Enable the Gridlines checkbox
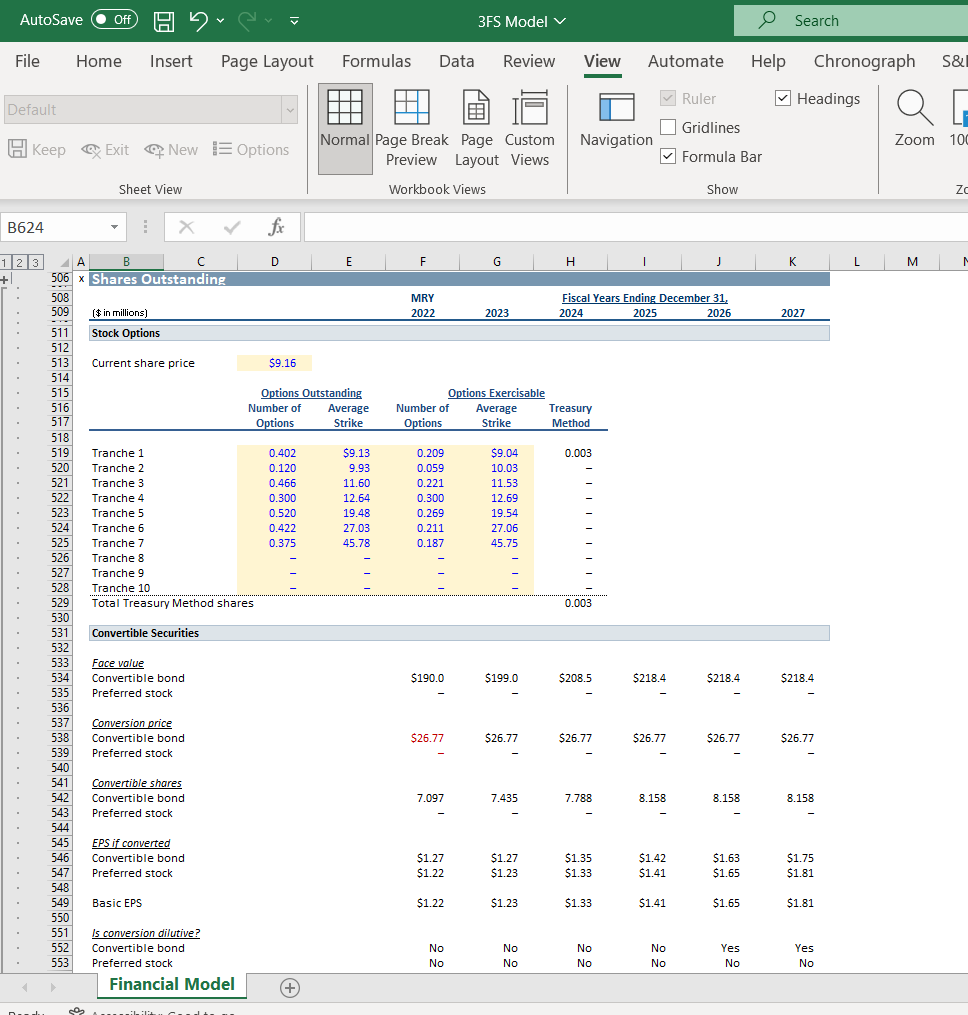 [x=669, y=128]
